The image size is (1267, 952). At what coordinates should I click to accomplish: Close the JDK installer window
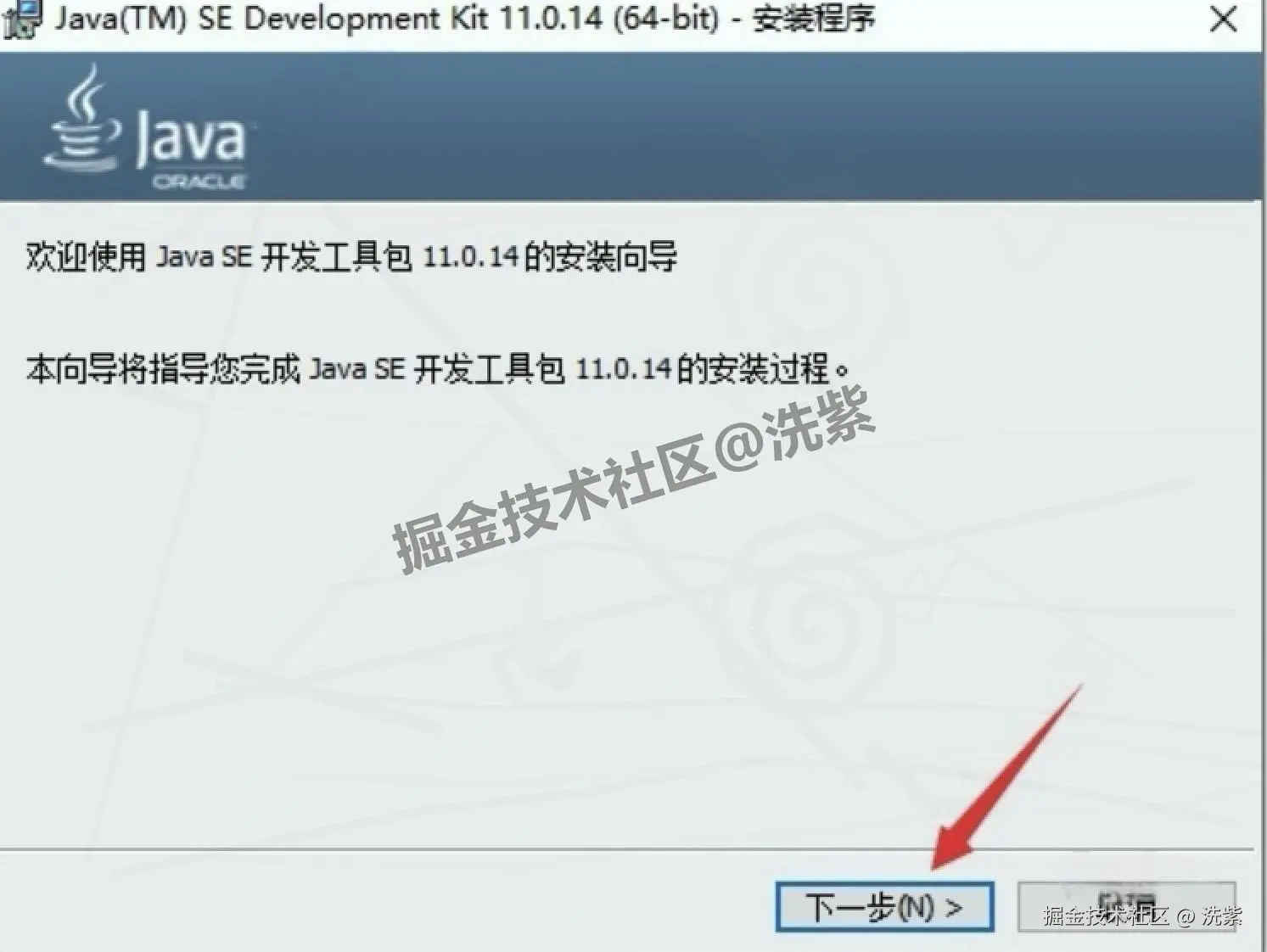point(1222,20)
